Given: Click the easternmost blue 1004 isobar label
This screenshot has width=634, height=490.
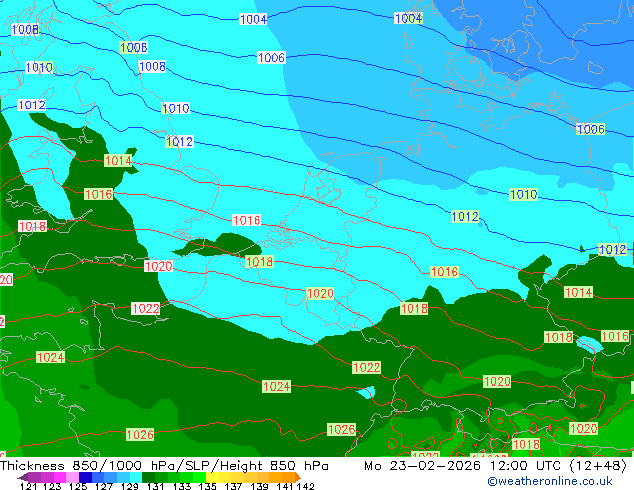Looking at the screenshot, I should coord(408,18).
